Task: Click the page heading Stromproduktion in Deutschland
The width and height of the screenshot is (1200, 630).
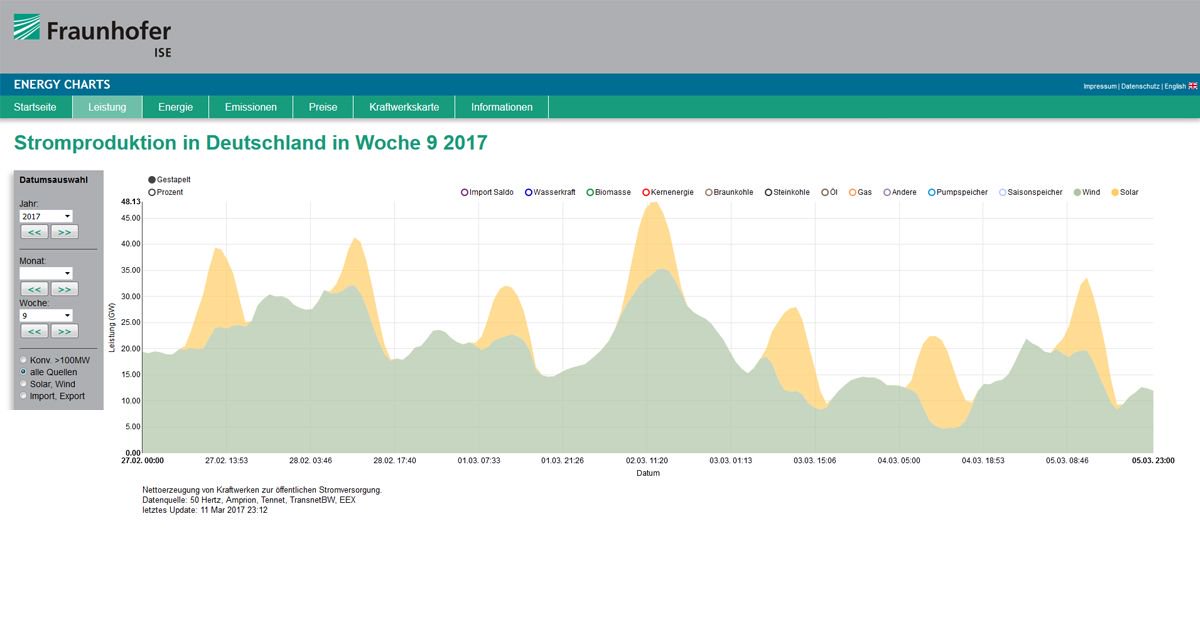Action: [251, 143]
